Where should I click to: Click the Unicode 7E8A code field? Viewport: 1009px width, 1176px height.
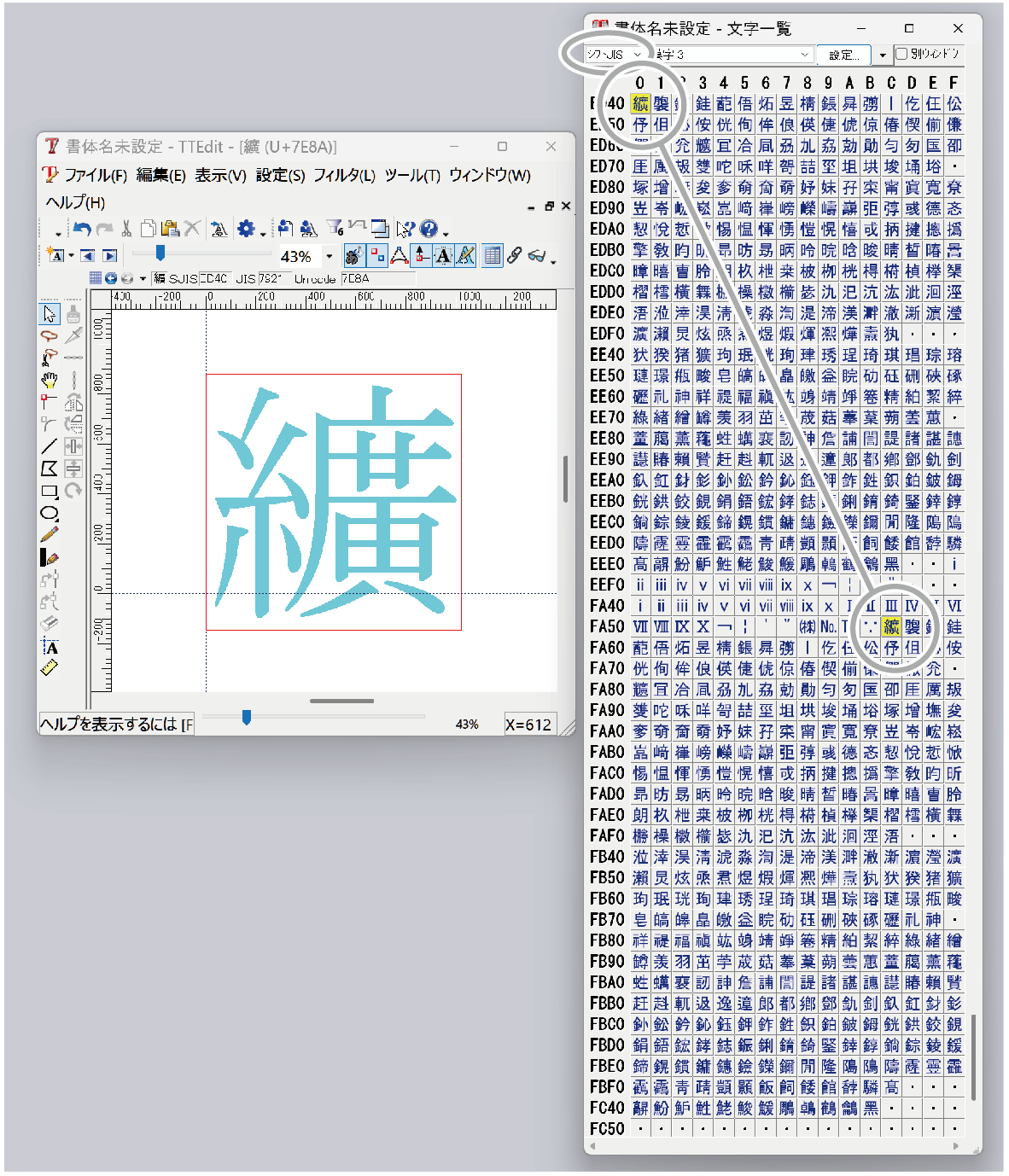coord(378,278)
